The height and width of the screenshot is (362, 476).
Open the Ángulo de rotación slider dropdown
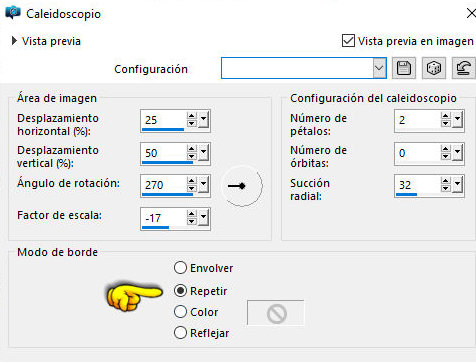pyautogui.click(x=203, y=185)
